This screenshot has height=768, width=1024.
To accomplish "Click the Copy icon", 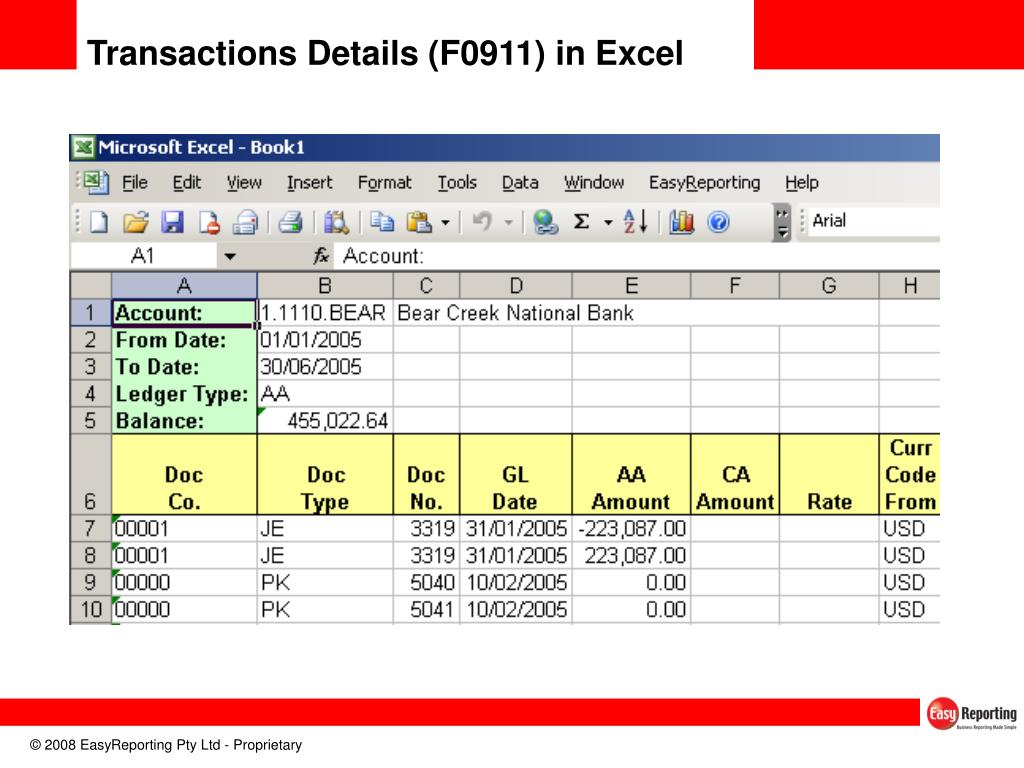I will [x=382, y=223].
